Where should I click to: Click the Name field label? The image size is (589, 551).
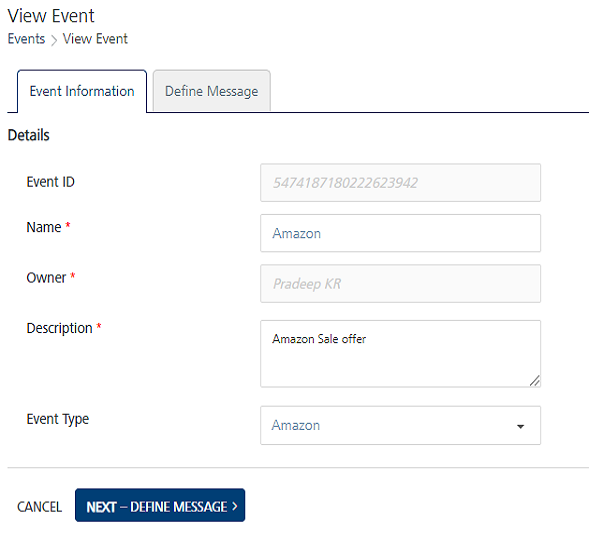[x=44, y=227]
